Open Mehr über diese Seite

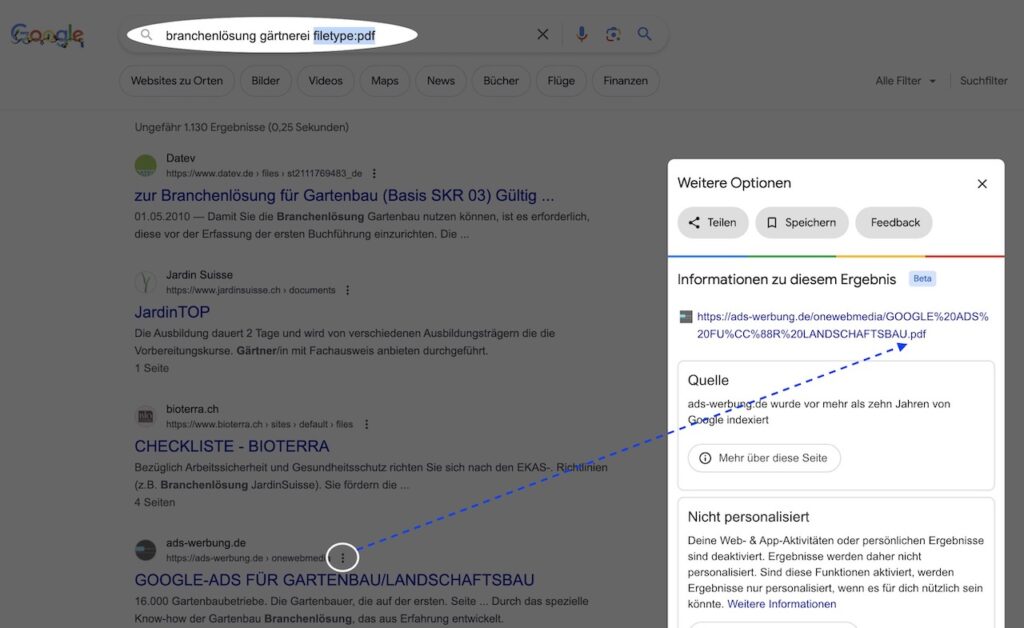click(764, 458)
